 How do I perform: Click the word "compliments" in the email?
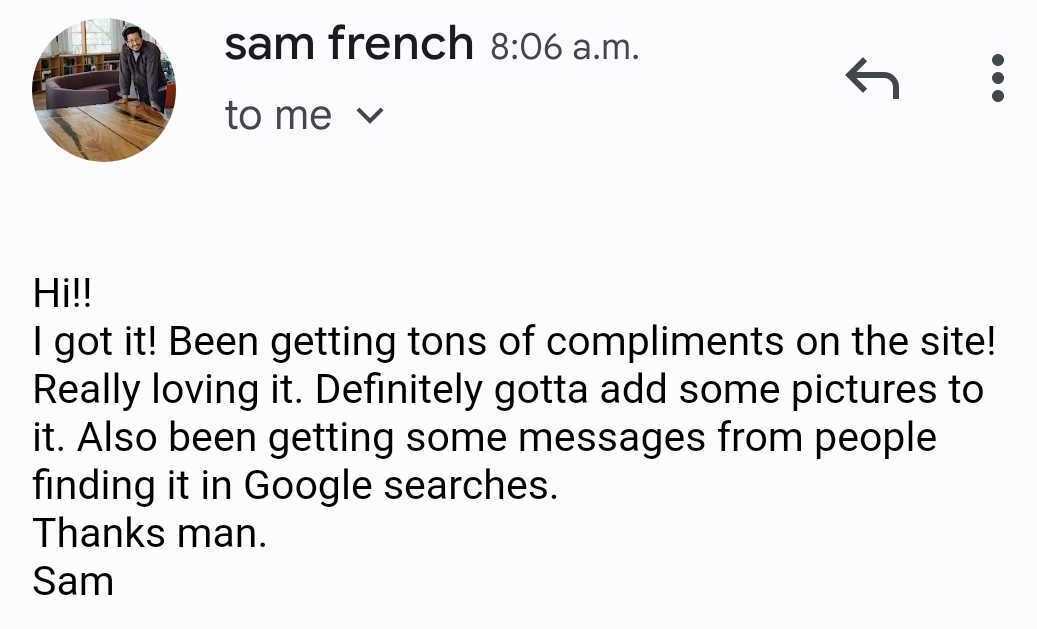pyautogui.click(x=665, y=342)
